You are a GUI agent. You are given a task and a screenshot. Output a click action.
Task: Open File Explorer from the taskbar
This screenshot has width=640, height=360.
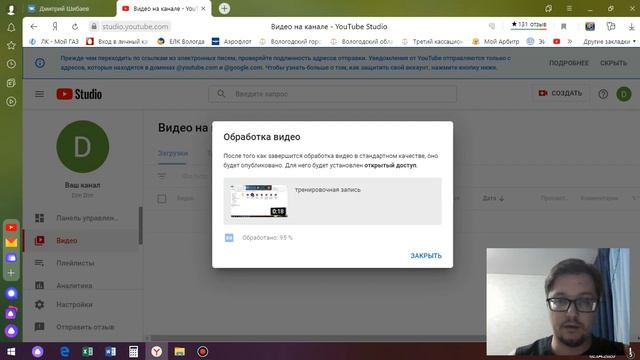click(179, 351)
